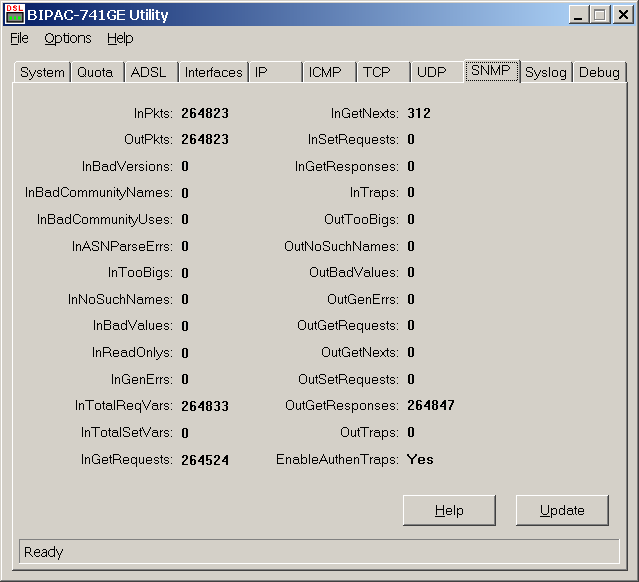Click the Update button
The height and width of the screenshot is (582, 639).
(x=562, y=510)
